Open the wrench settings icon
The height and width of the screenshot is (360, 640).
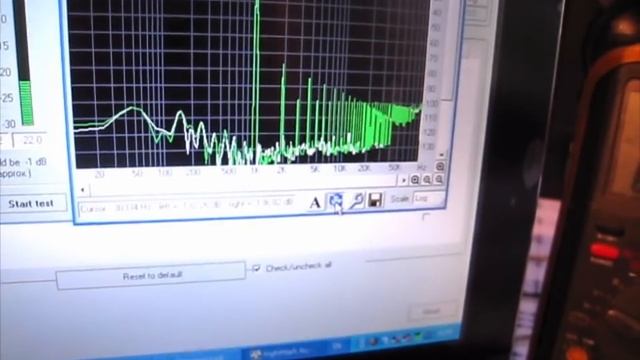(x=356, y=200)
